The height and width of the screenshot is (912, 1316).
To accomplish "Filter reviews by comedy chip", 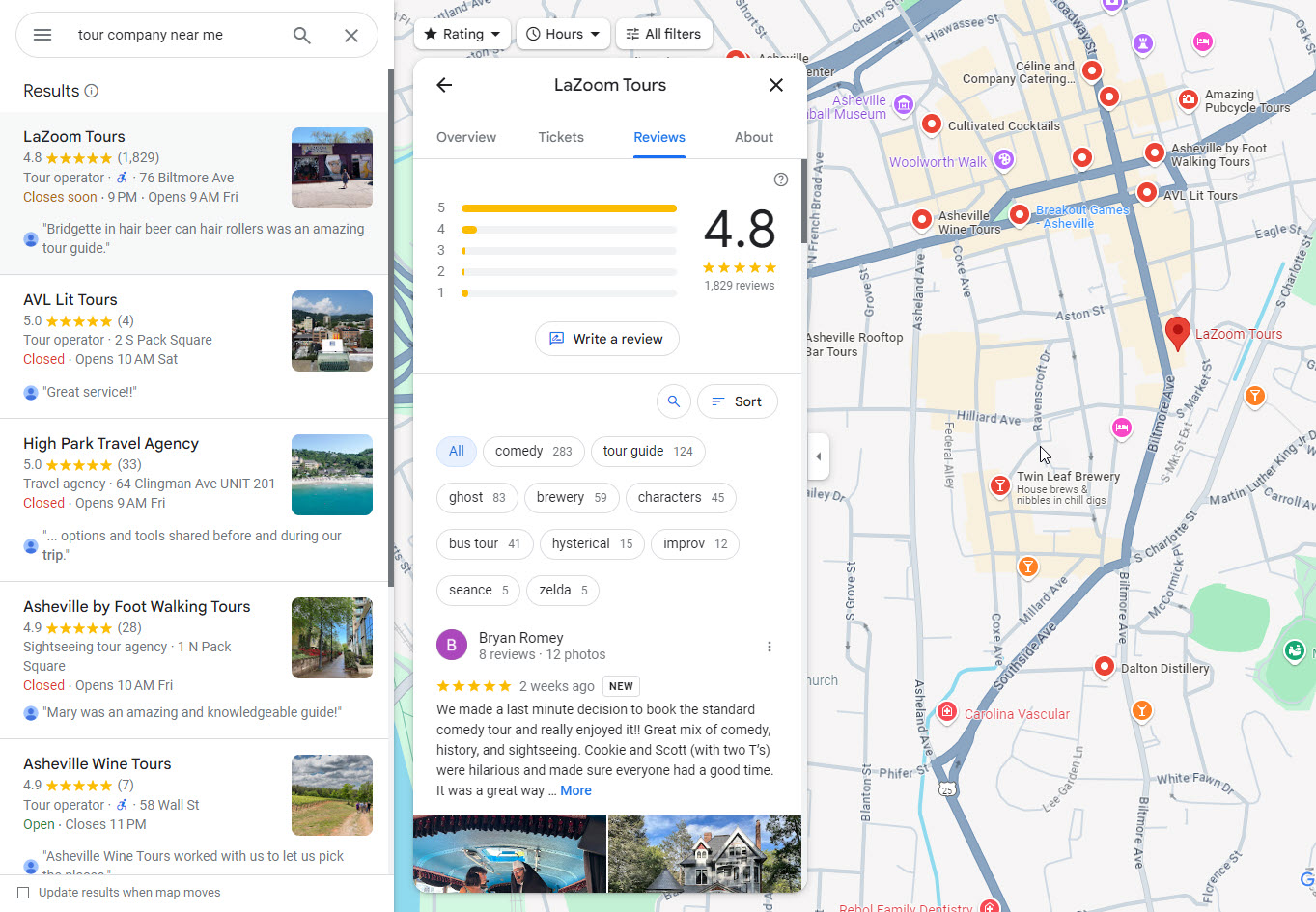I will (534, 451).
